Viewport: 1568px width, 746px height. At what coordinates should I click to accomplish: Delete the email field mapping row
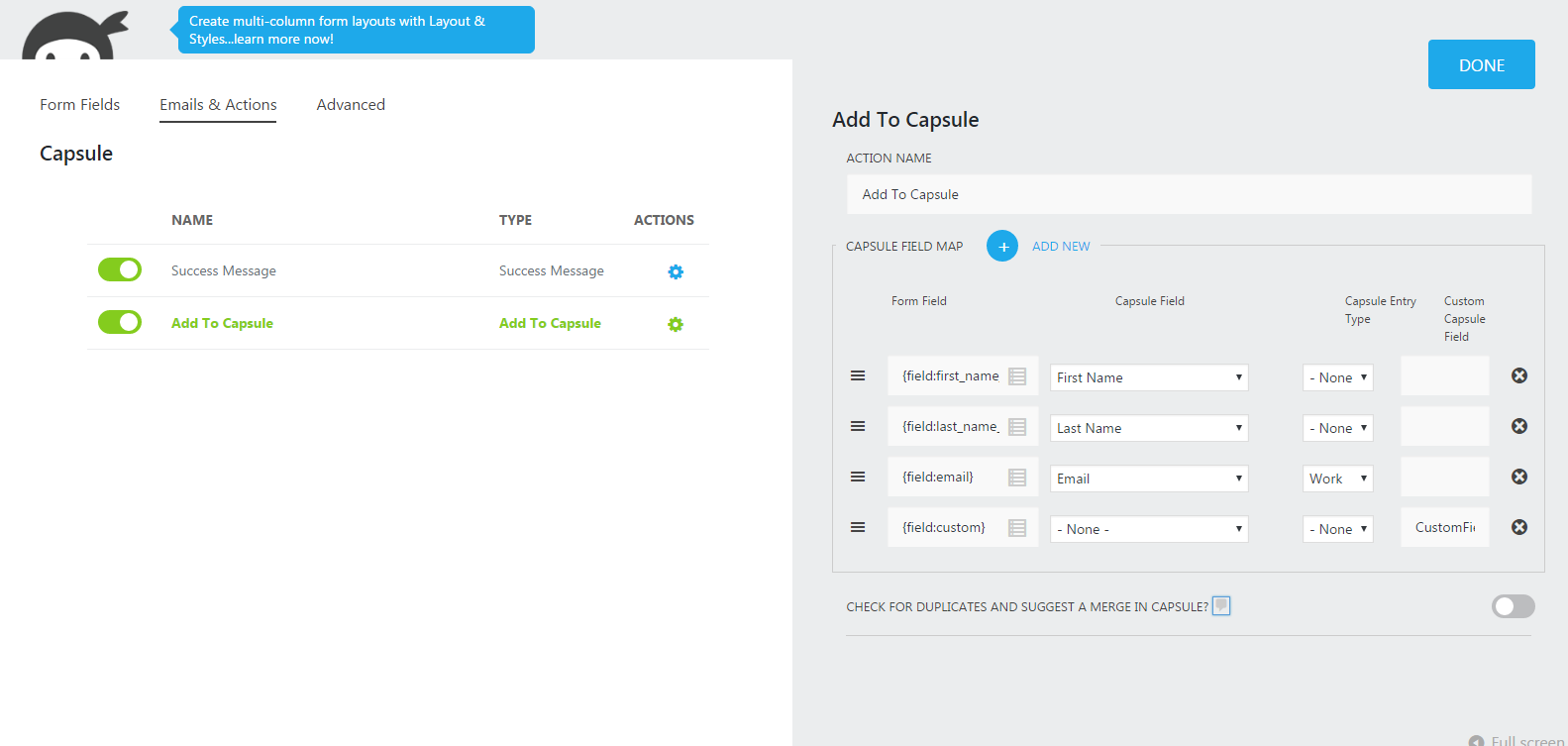[x=1518, y=477]
